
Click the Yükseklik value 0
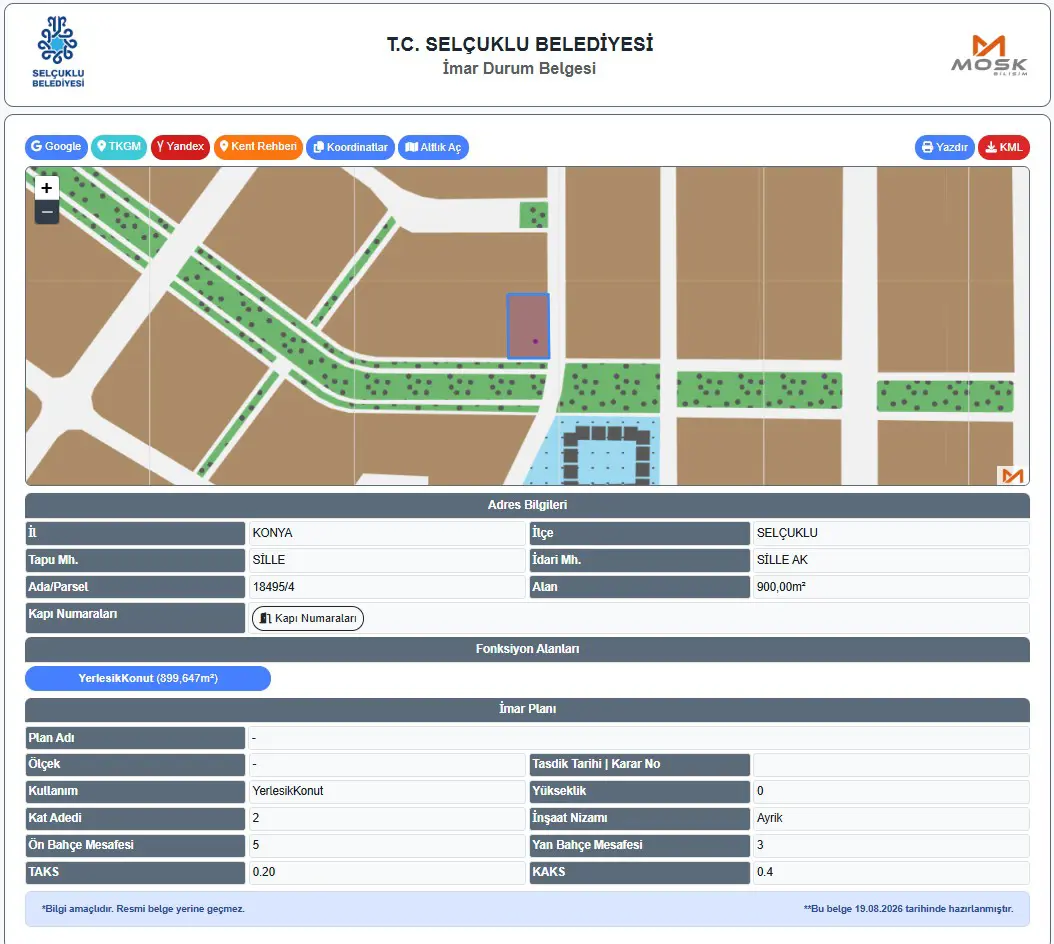891,791
